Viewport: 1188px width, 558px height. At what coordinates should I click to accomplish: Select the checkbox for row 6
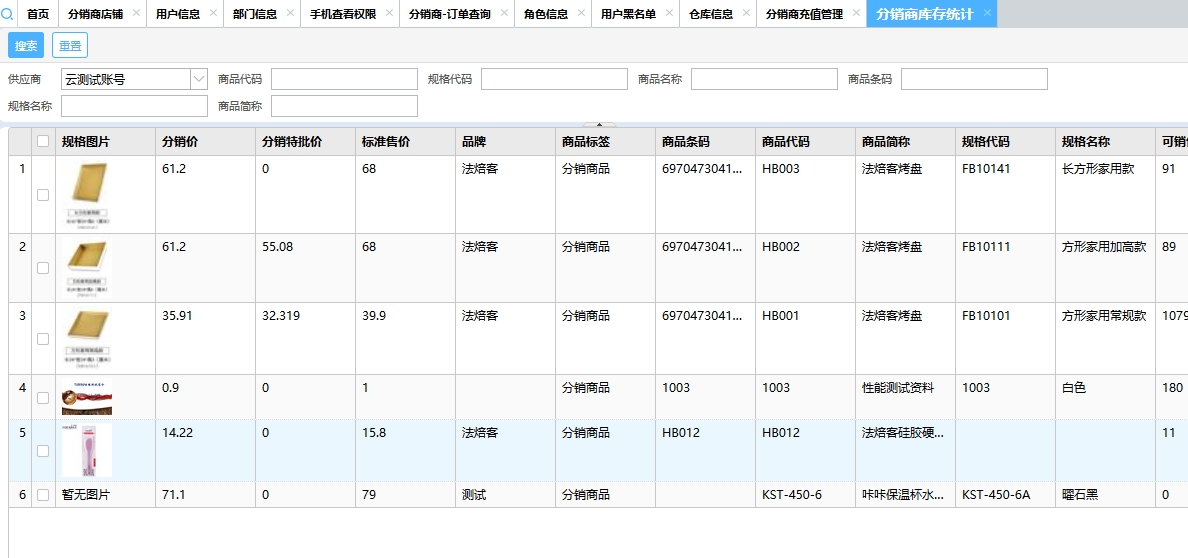click(x=43, y=495)
